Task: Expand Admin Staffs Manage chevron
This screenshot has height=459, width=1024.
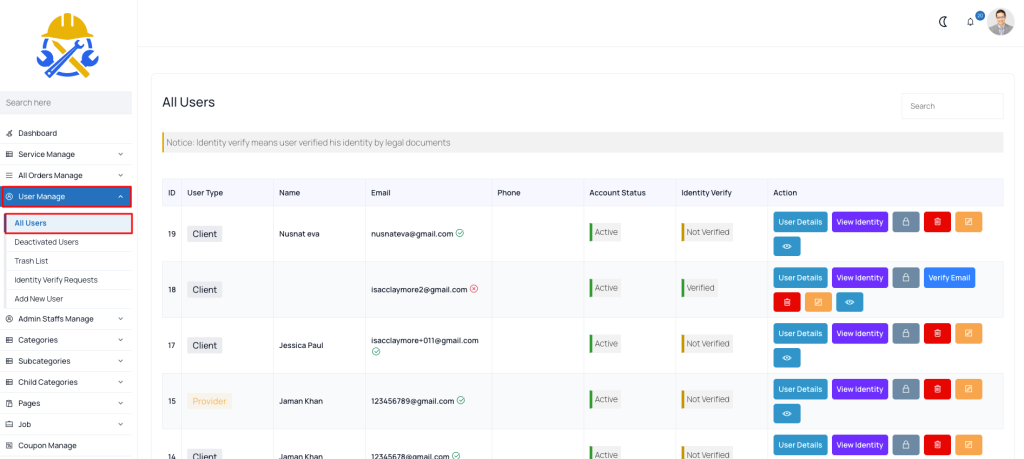Action: coord(121,319)
